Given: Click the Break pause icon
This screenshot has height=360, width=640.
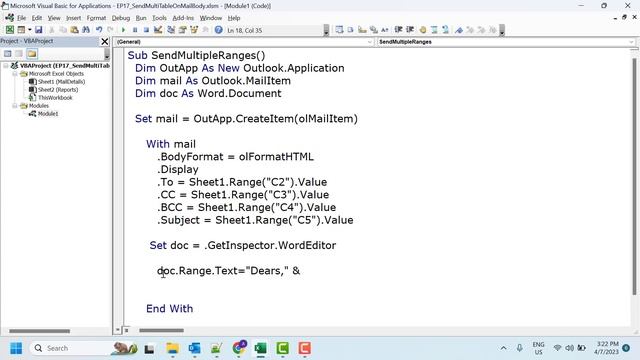Looking at the screenshot, I should tap(135, 30).
